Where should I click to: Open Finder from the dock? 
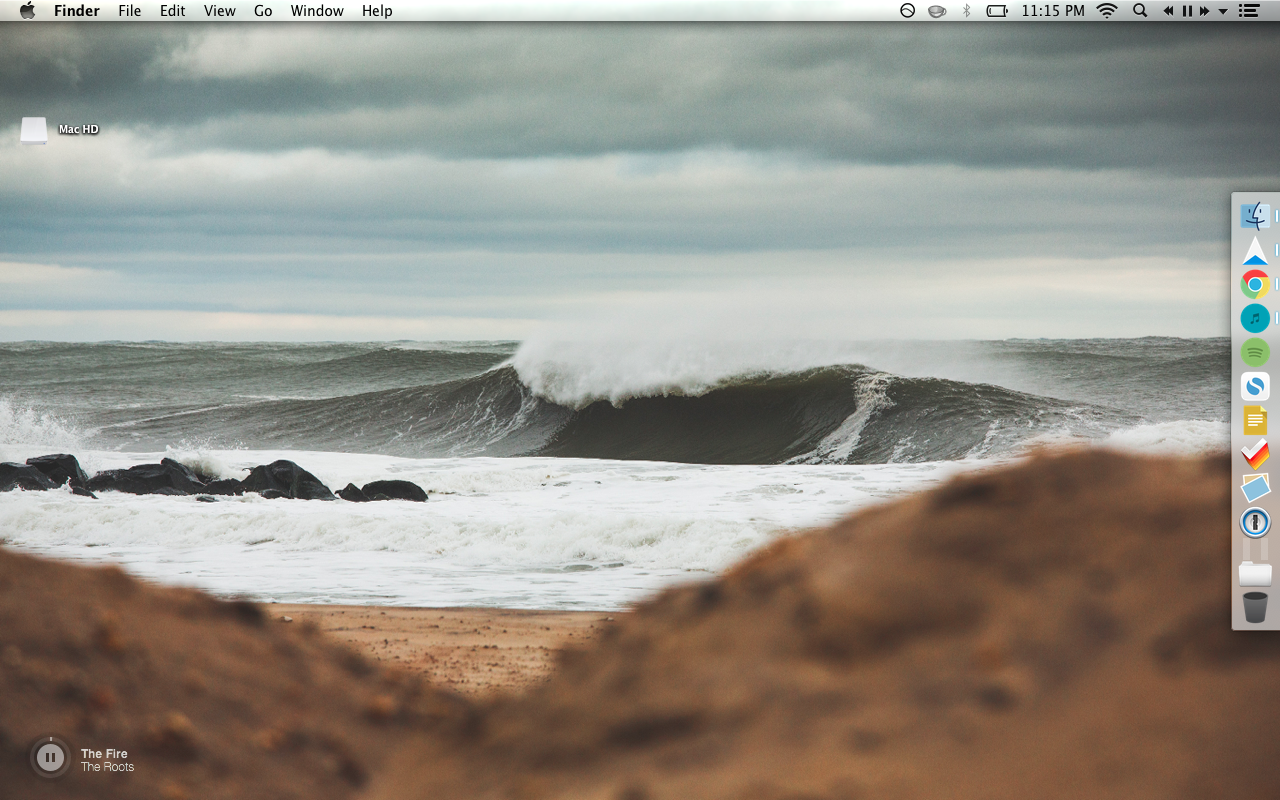pos(1255,216)
